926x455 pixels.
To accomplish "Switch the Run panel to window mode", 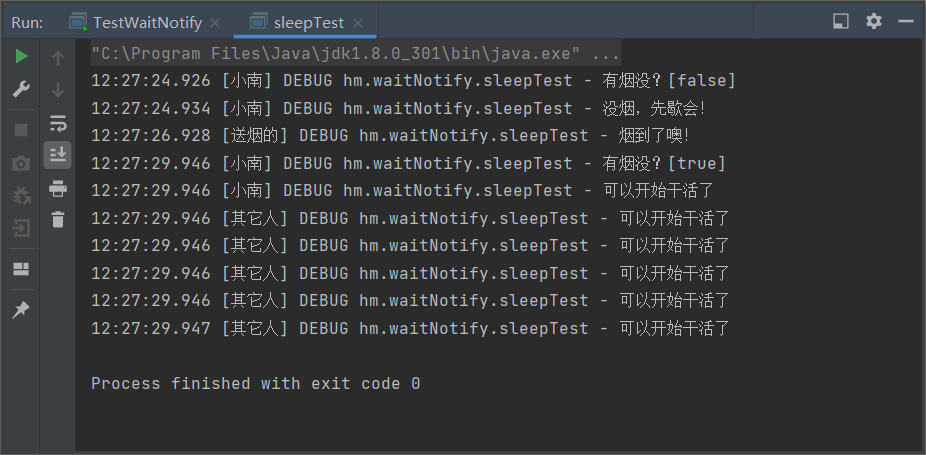I will click(x=841, y=21).
